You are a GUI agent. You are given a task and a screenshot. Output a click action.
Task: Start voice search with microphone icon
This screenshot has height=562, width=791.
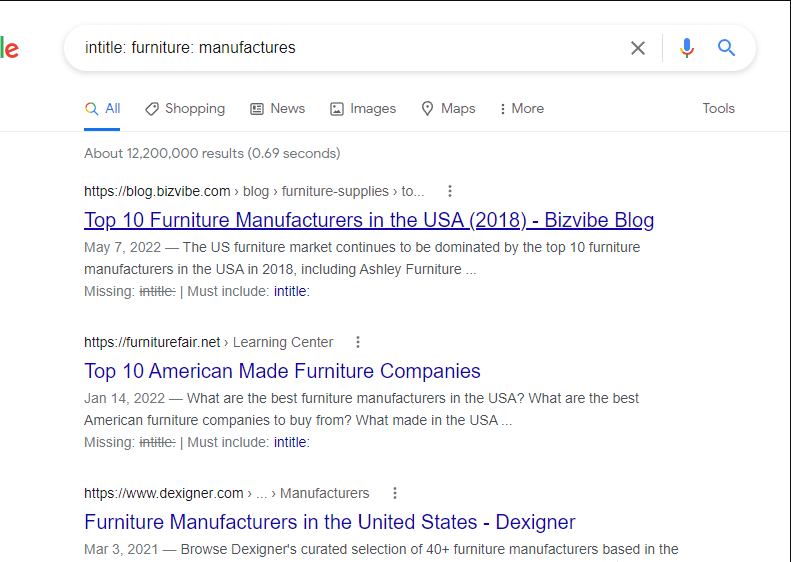click(x=686, y=48)
